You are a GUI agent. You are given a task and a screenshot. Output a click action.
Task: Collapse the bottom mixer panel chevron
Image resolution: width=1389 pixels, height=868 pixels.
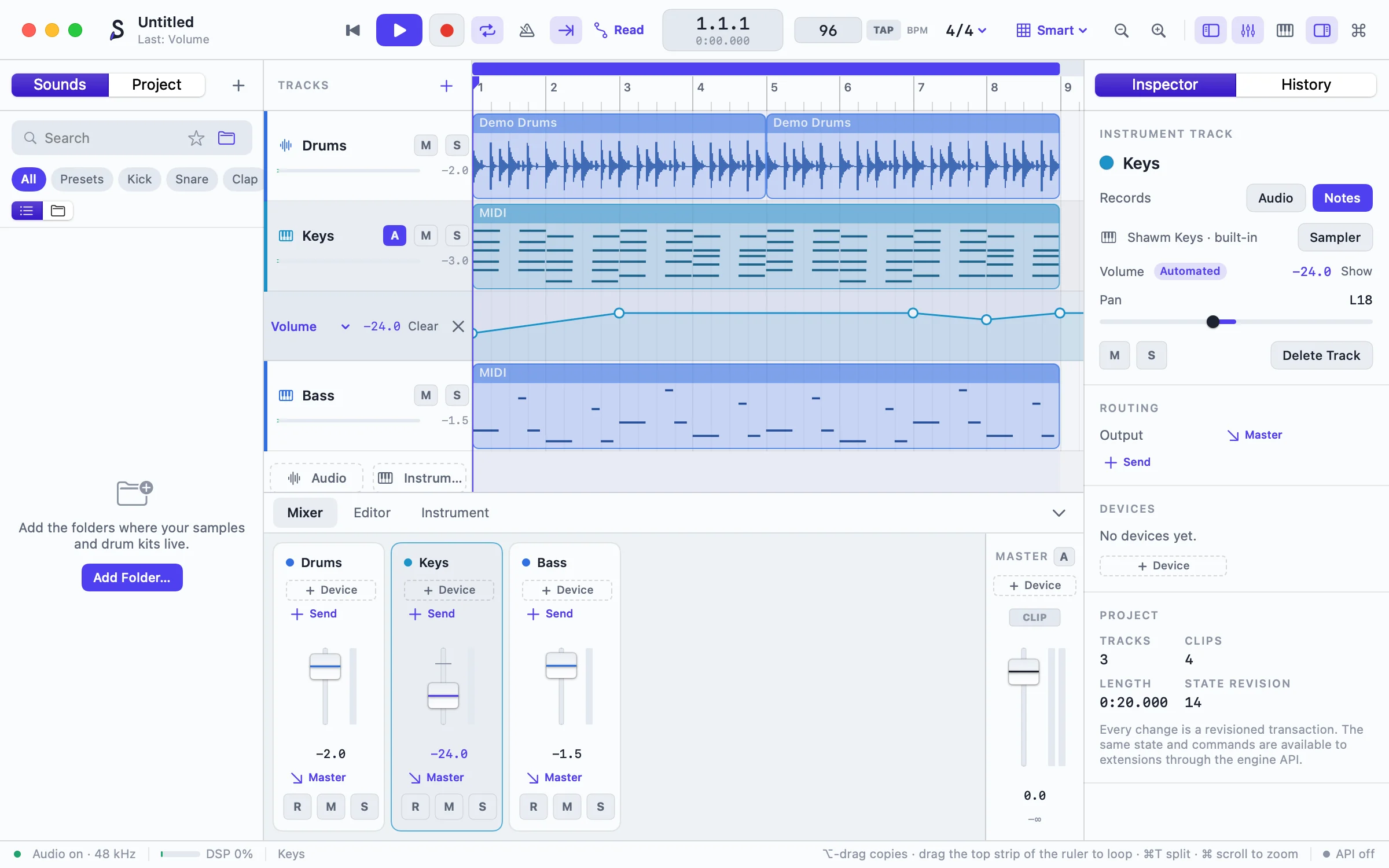(x=1059, y=513)
